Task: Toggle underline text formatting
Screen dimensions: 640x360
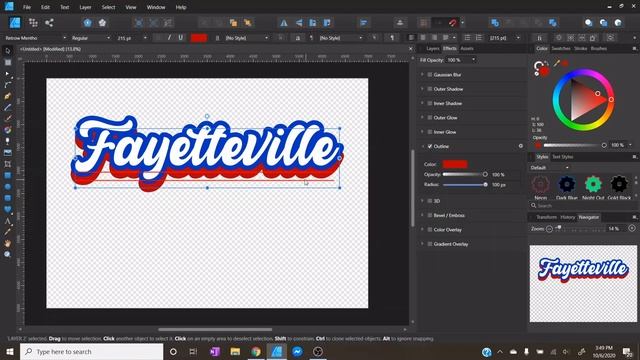Action: (180, 38)
